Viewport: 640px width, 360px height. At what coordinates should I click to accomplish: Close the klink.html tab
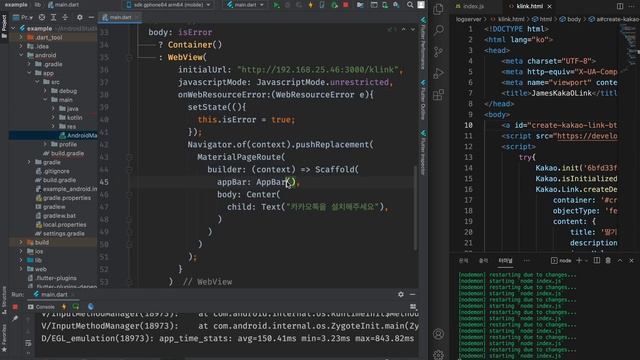click(x=549, y=6)
